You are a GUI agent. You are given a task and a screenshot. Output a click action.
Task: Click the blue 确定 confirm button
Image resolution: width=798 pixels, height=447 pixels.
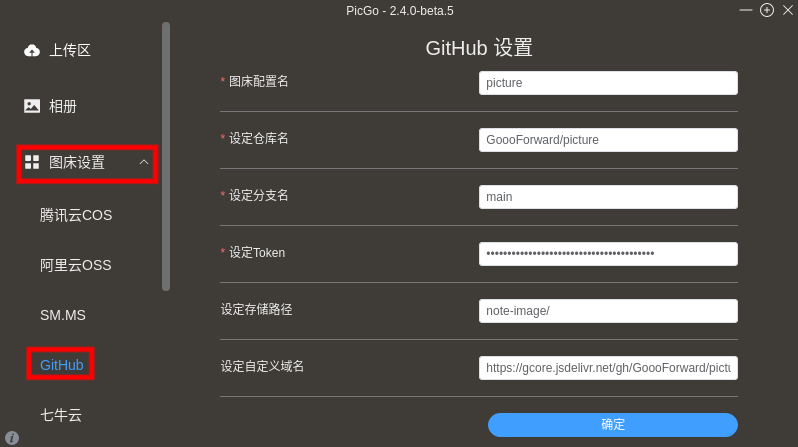[x=613, y=425]
